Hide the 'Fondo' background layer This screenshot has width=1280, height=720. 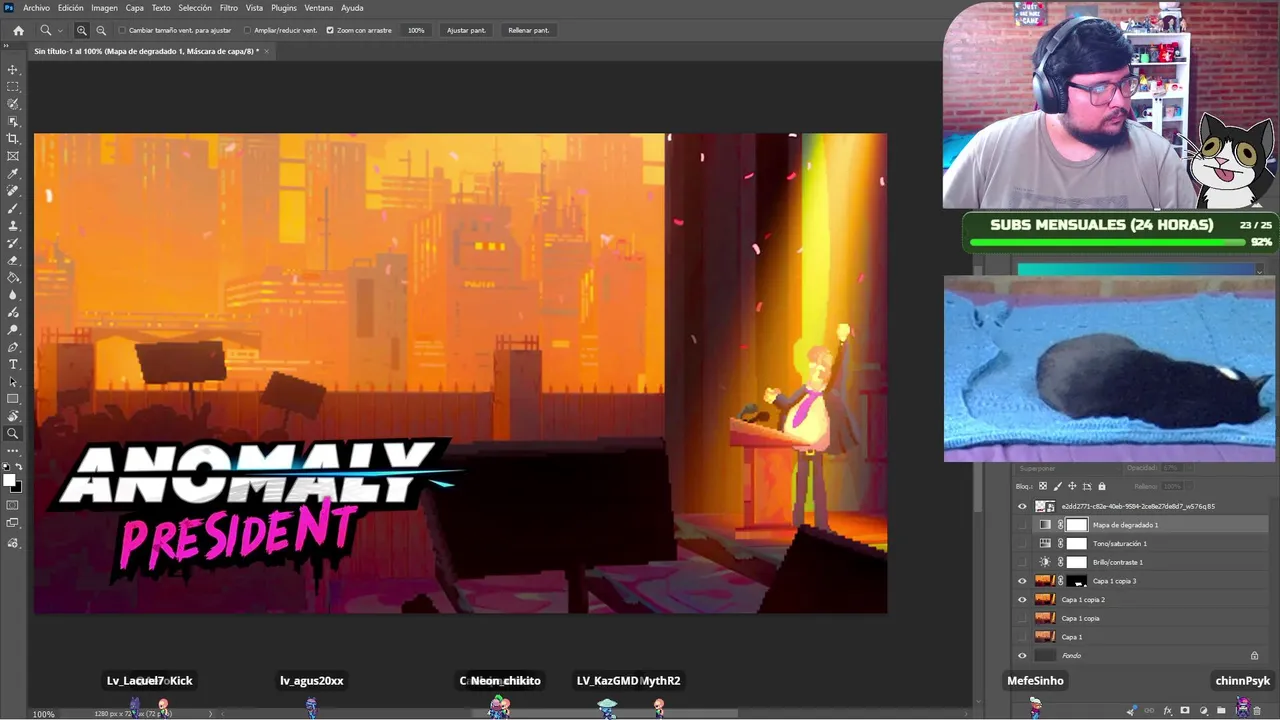[x=1022, y=656]
